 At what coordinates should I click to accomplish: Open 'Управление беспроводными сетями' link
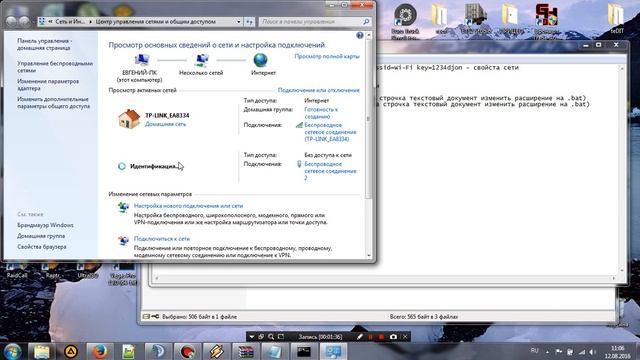[55, 67]
